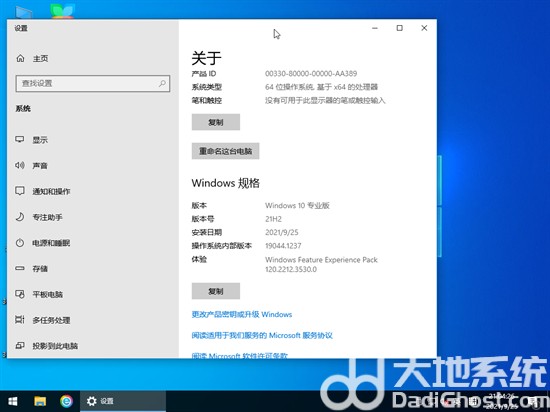Select the Tablet (平板电脑) icon
This screenshot has height=412, width=550.
click(x=20, y=294)
